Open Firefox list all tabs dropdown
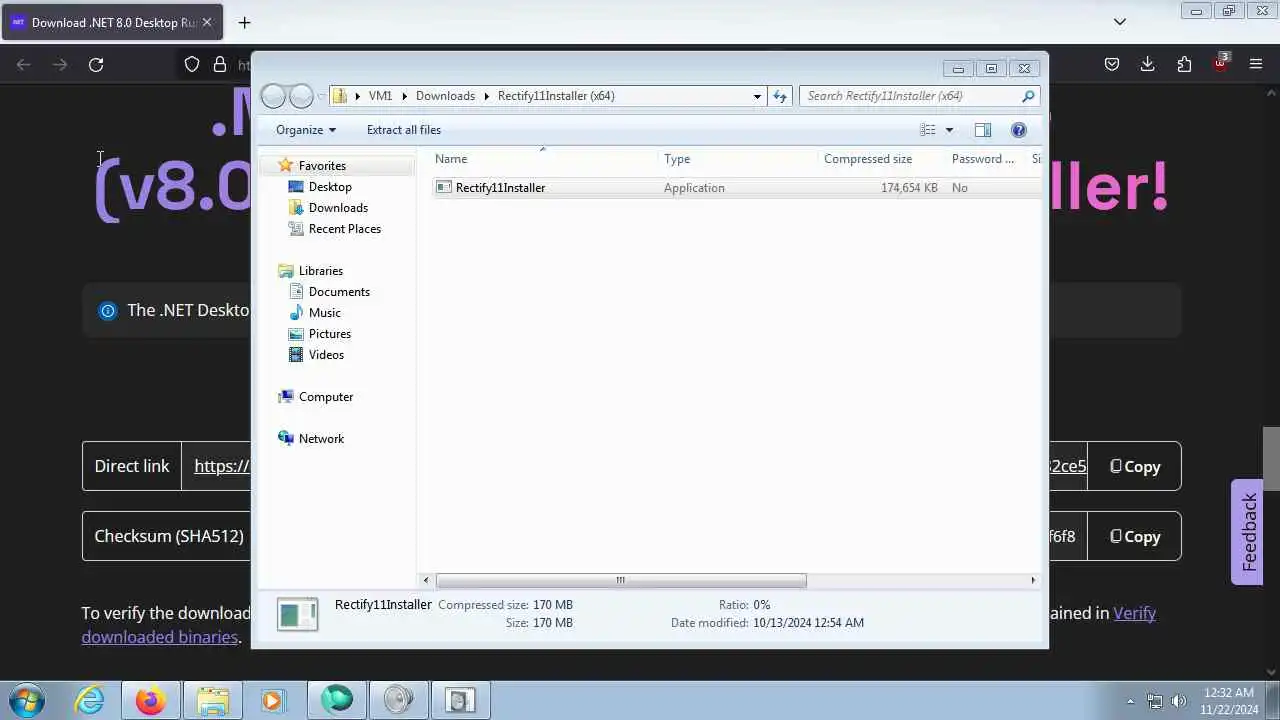The image size is (1280, 720). (x=1120, y=22)
